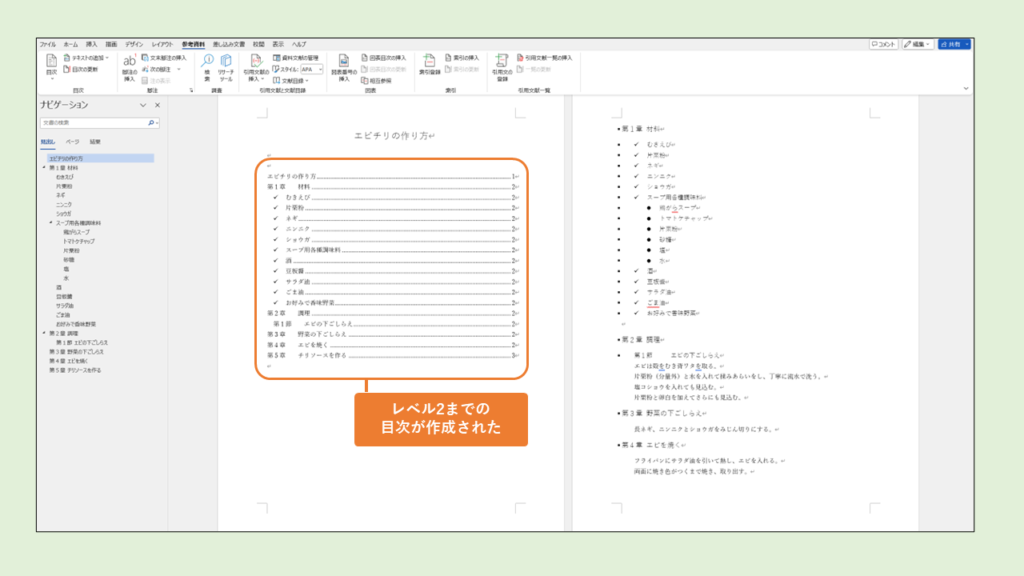This screenshot has width=1024, height=576.
Task: Close the ナビゲーション pane
Action: pyautogui.click(x=157, y=105)
